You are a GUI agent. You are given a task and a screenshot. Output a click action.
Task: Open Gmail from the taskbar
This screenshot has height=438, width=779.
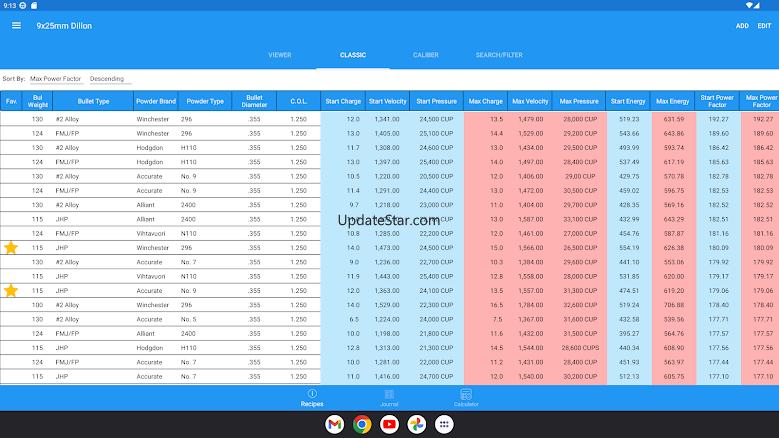coord(335,425)
